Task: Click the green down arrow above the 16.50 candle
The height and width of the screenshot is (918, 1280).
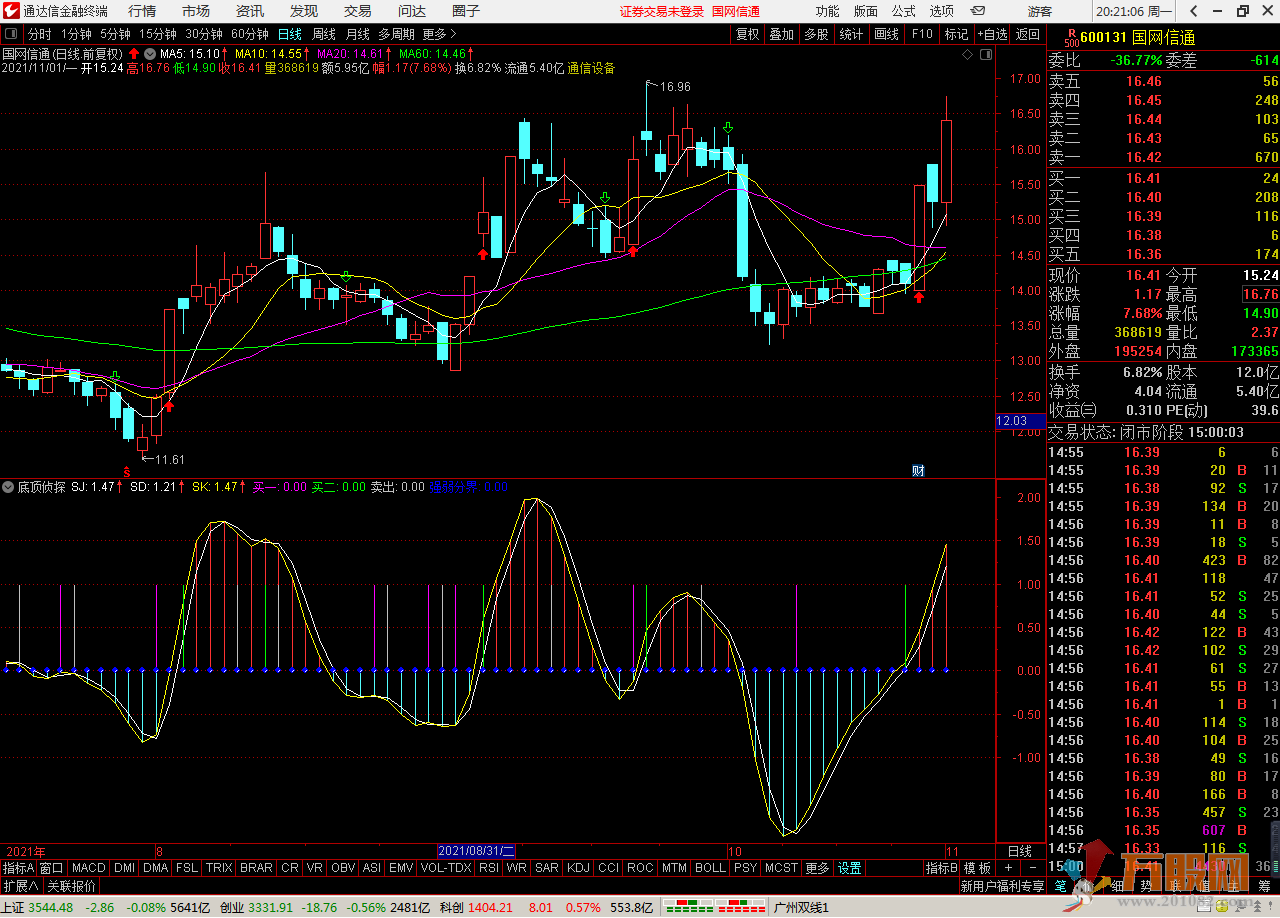Action: click(728, 128)
